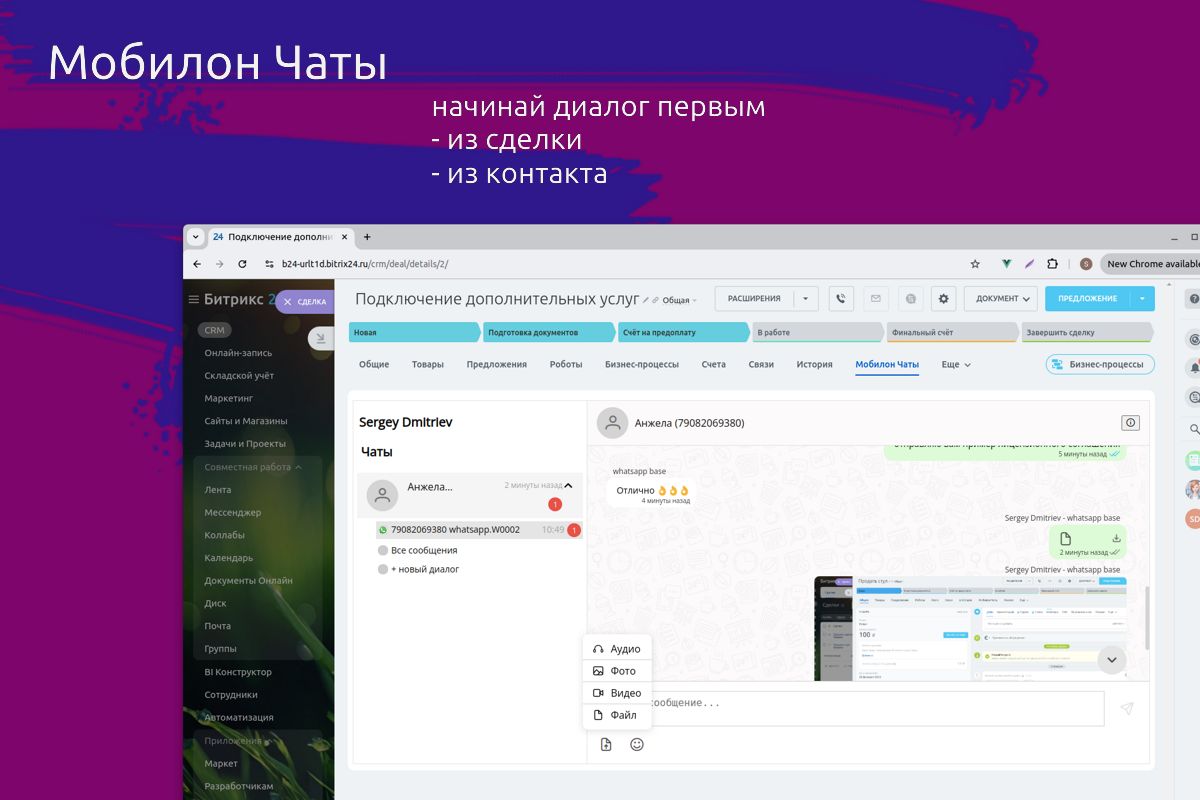Open deal settings gear icon
The image size is (1200, 800).
[x=944, y=298]
